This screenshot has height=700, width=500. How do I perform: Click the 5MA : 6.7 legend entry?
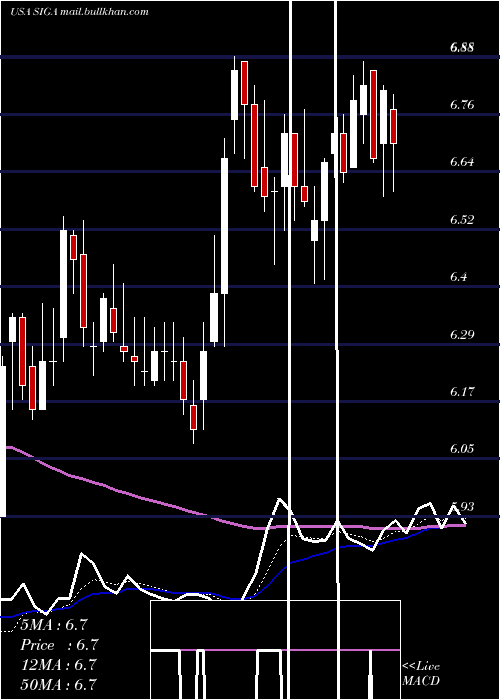54,625
